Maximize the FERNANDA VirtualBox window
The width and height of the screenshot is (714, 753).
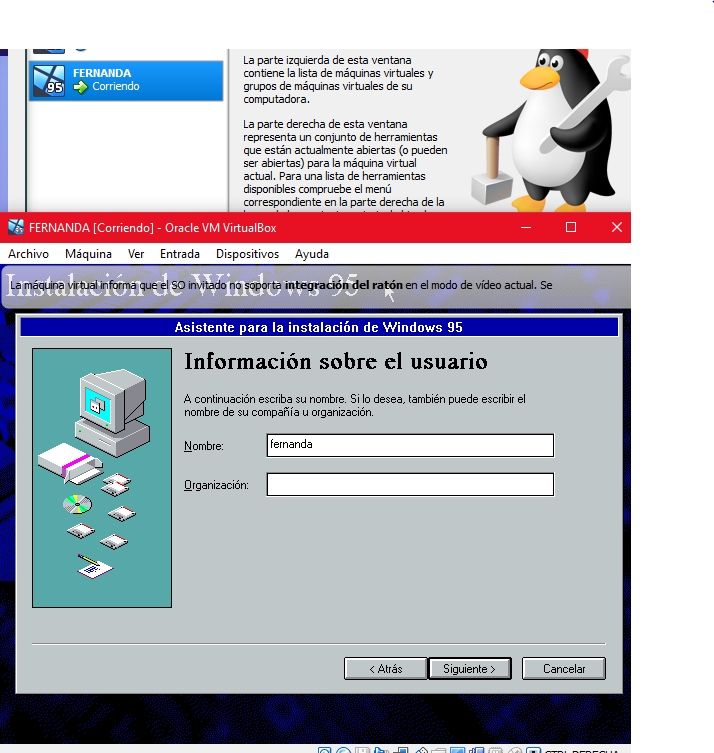click(x=571, y=227)
